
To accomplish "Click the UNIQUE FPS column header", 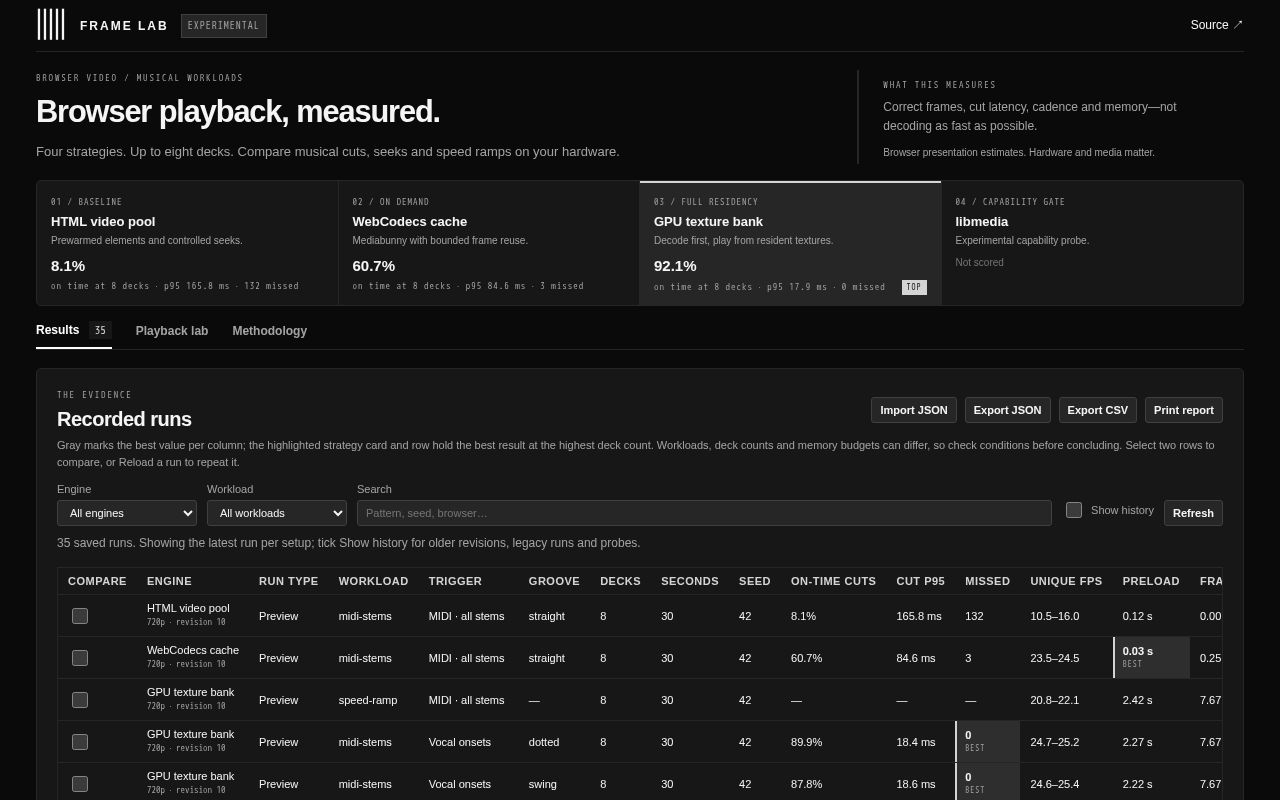I will (1066, 581).
